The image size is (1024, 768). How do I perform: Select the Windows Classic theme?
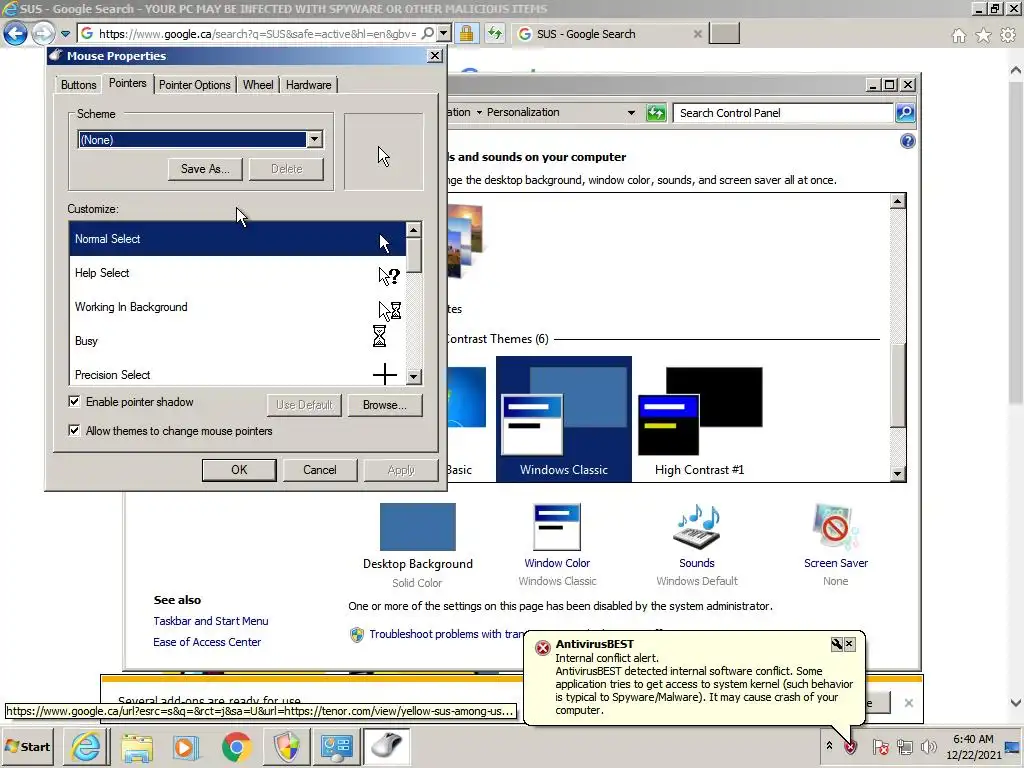564,419
